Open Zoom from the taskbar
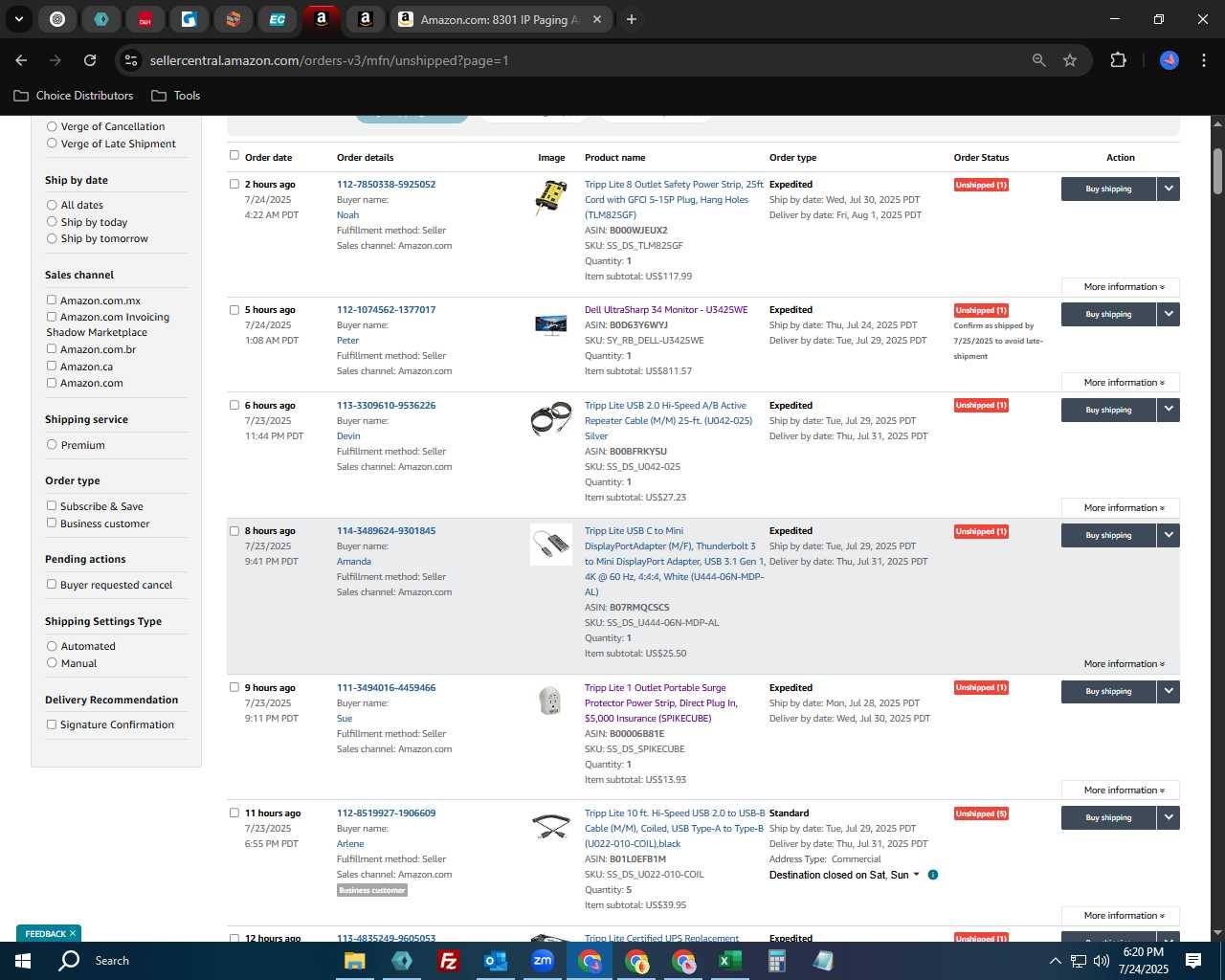The width and height of the screenshot is (1225, 980). (543, 961)
